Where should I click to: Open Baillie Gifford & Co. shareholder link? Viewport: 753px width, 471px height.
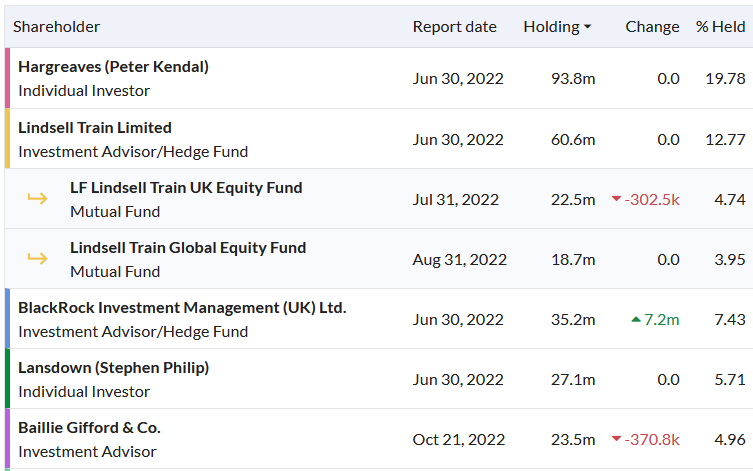pyautogui.click(x=89, y=427)
